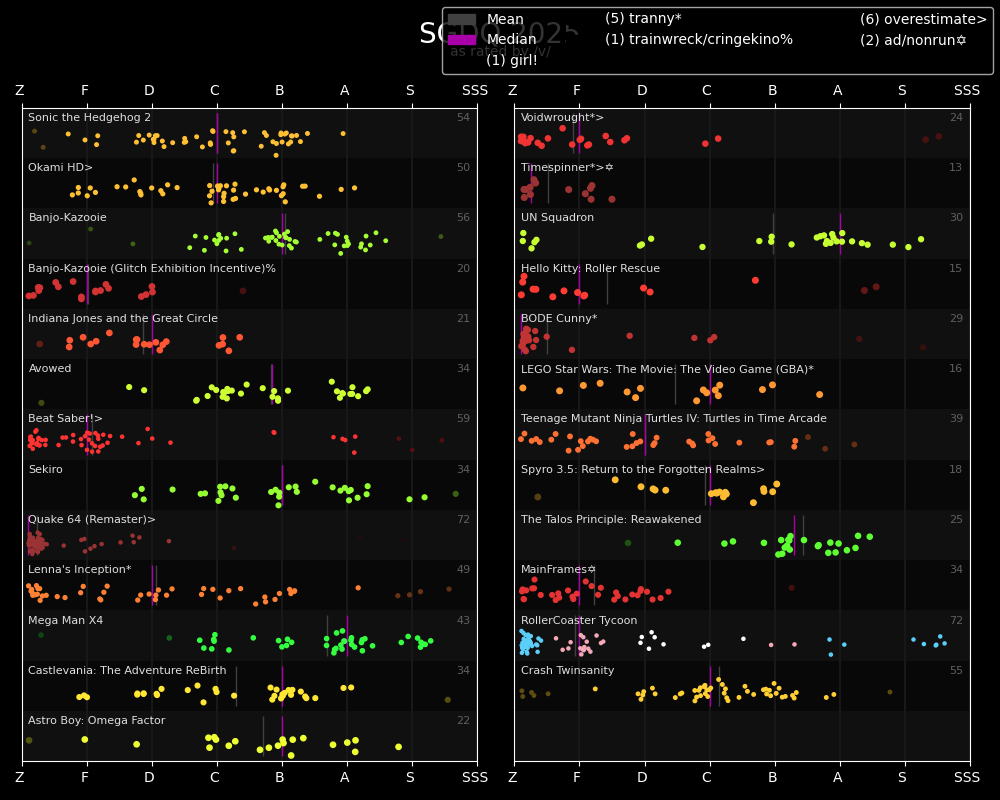
Task: Click the "Mega Man X4" row title
Action: coord(66,620)
